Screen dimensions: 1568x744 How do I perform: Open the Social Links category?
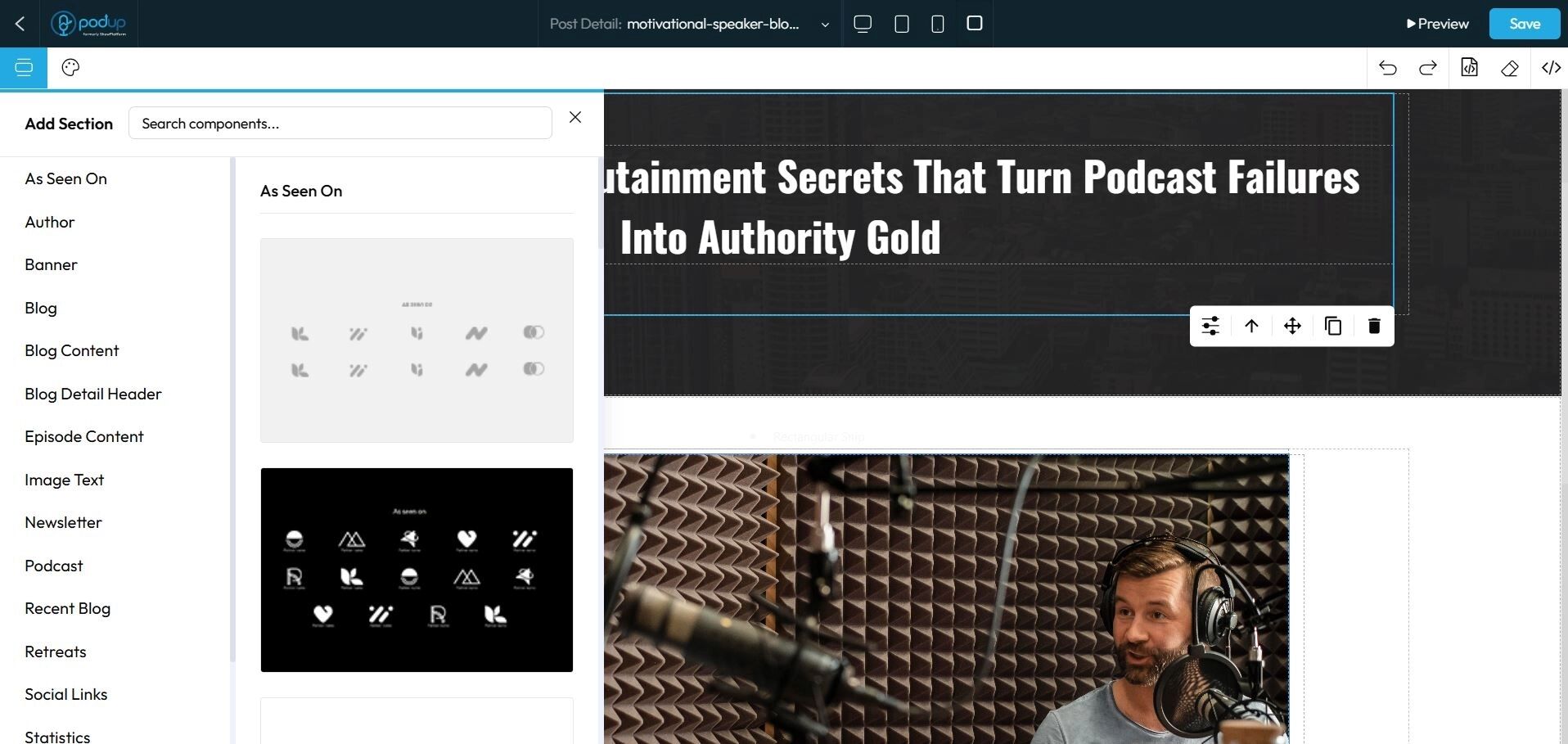pyautogui.click(x=66, y=694)
